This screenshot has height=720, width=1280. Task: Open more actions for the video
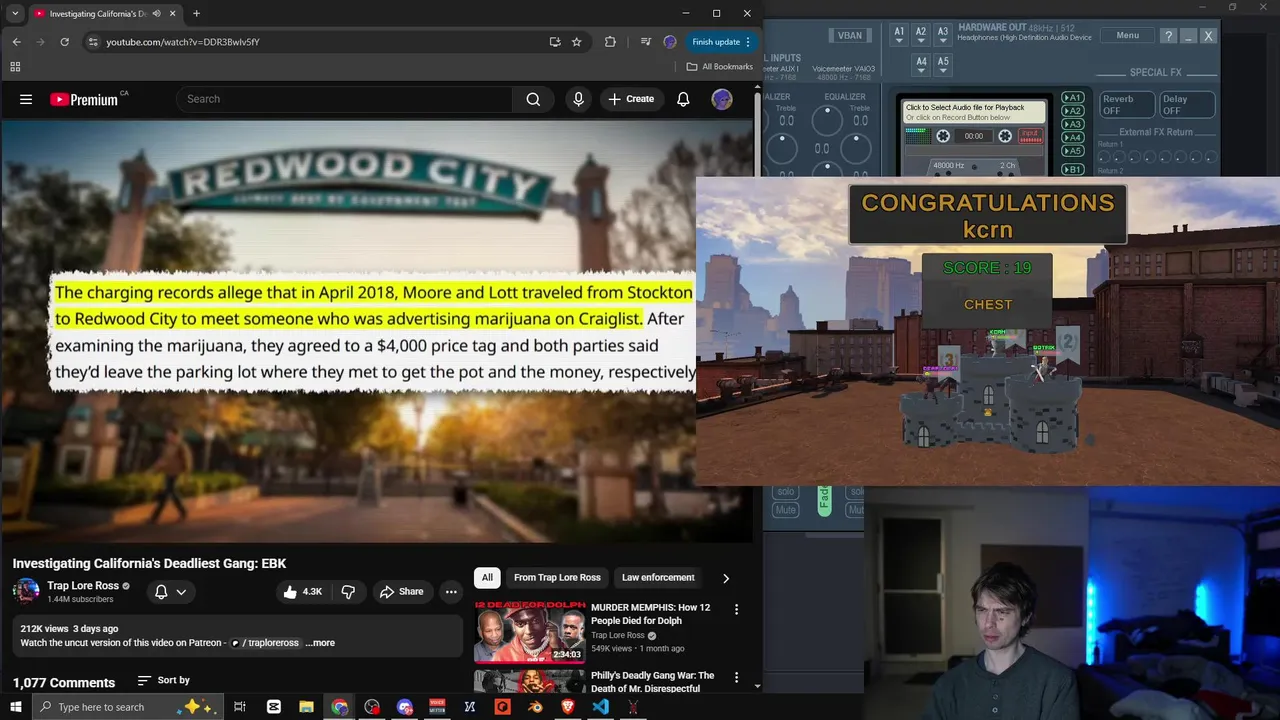pyautogui.click(x=451, y=592)
